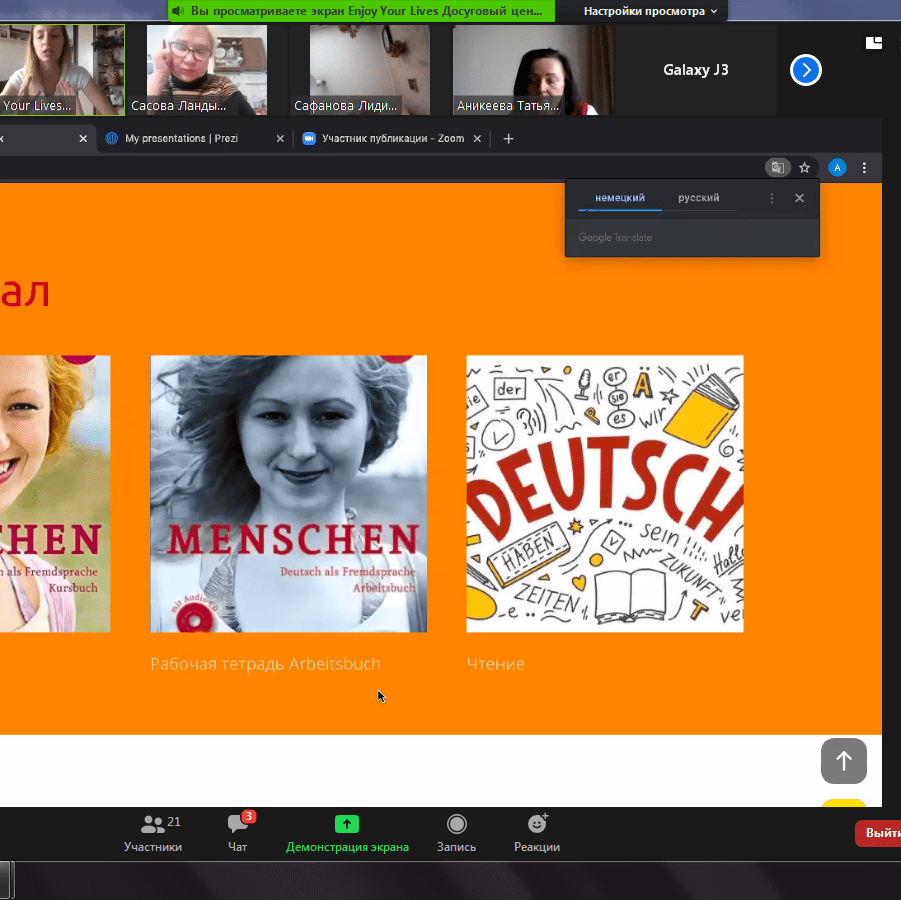Select Your Lives host video tile
Viewport: 901px width, 900px height.
[x=62, y=70]
